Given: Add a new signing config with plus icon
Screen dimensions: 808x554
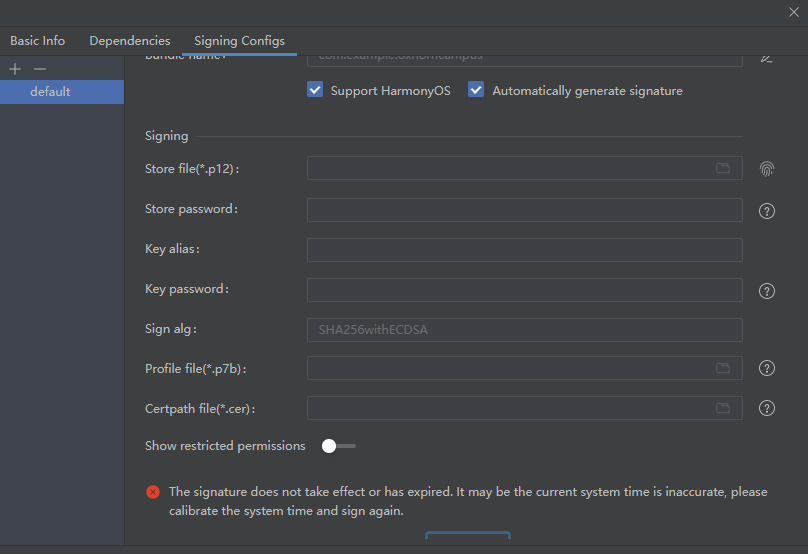Looking at the screenshot, I should tap(15, 69).
